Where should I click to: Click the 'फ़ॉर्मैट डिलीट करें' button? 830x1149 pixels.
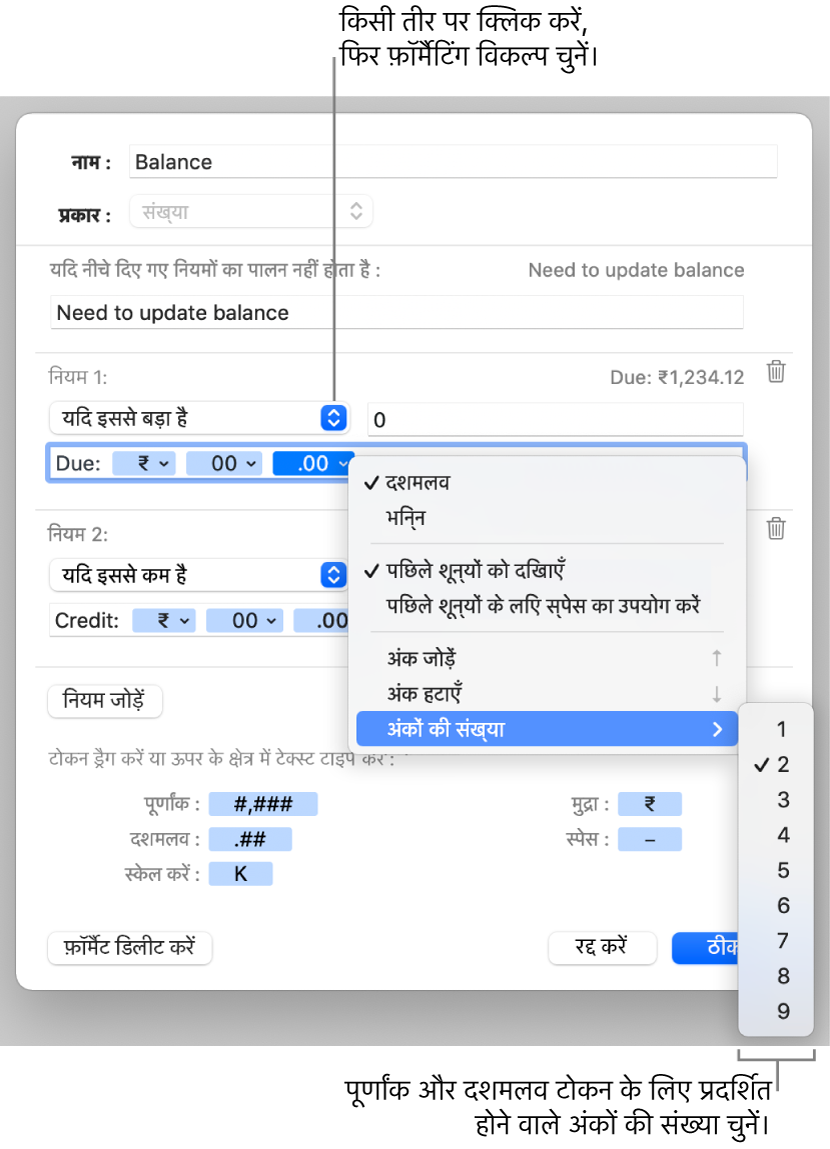click(130, 947)
